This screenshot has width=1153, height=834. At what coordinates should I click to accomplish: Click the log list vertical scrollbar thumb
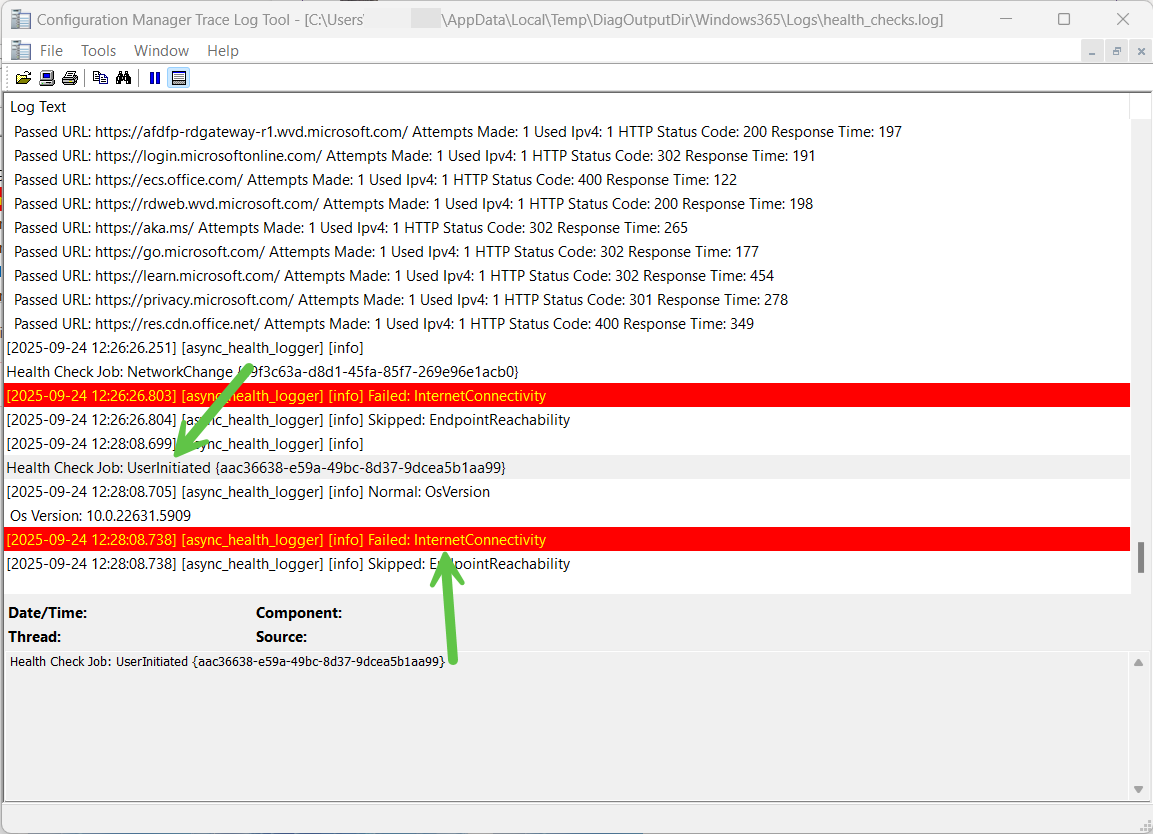point(1141,557)
